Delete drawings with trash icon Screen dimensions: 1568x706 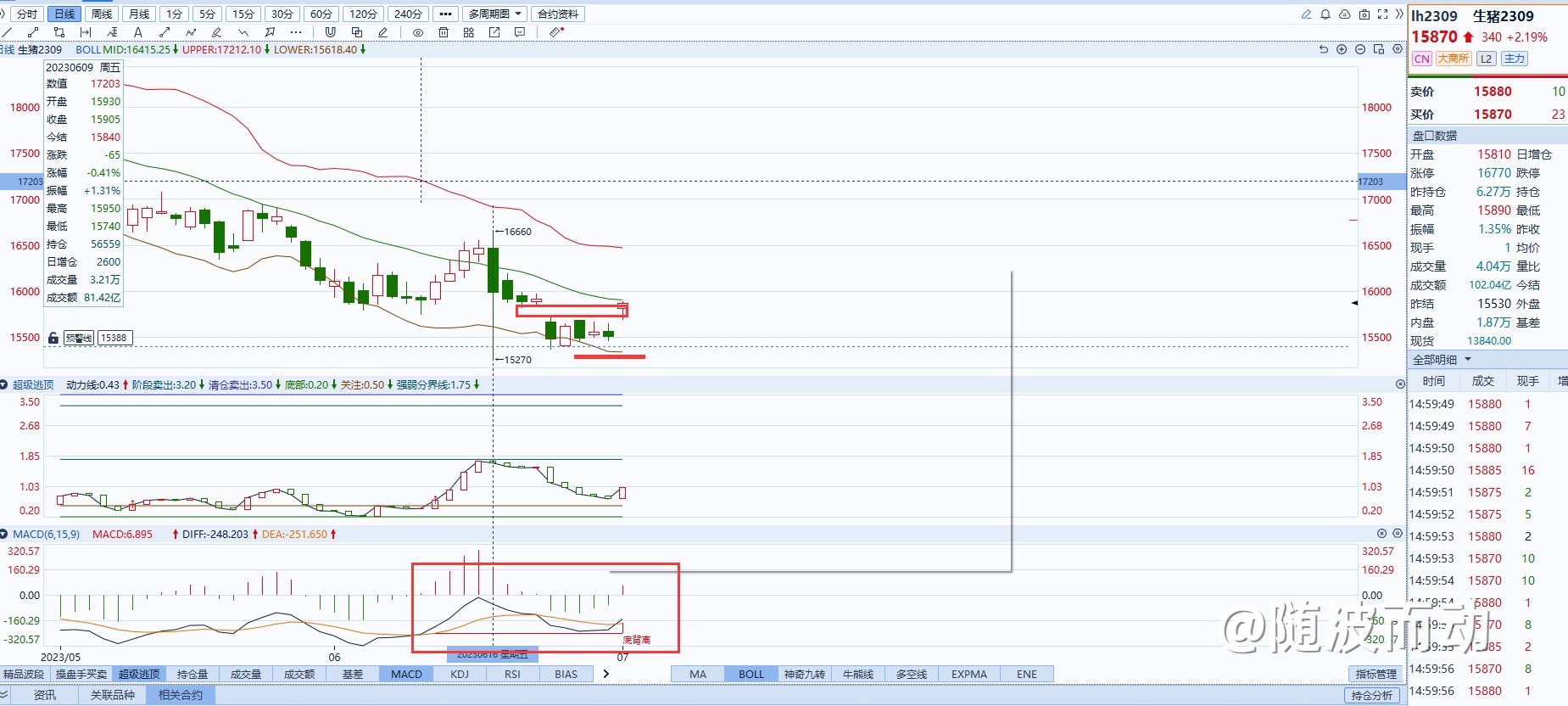click(444, 32)
